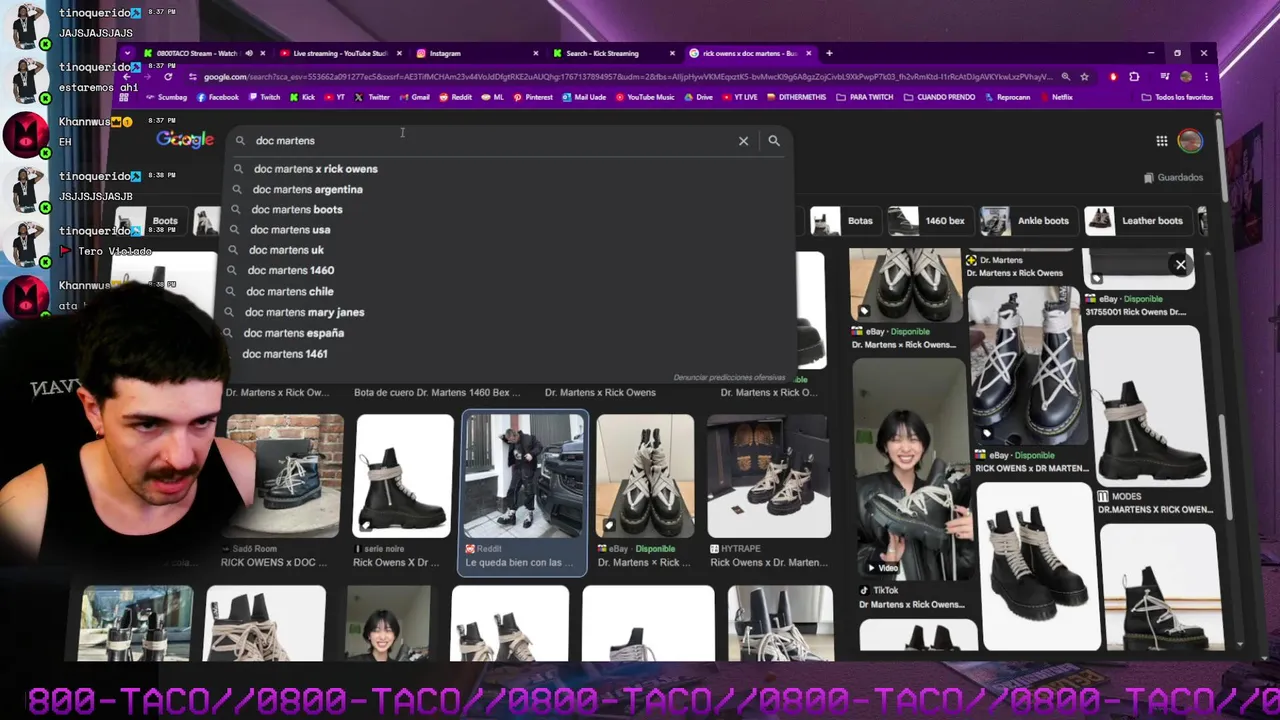1280x720 pixels.
Task: Open the Drive bookmark
Action: tap(698, 97)
